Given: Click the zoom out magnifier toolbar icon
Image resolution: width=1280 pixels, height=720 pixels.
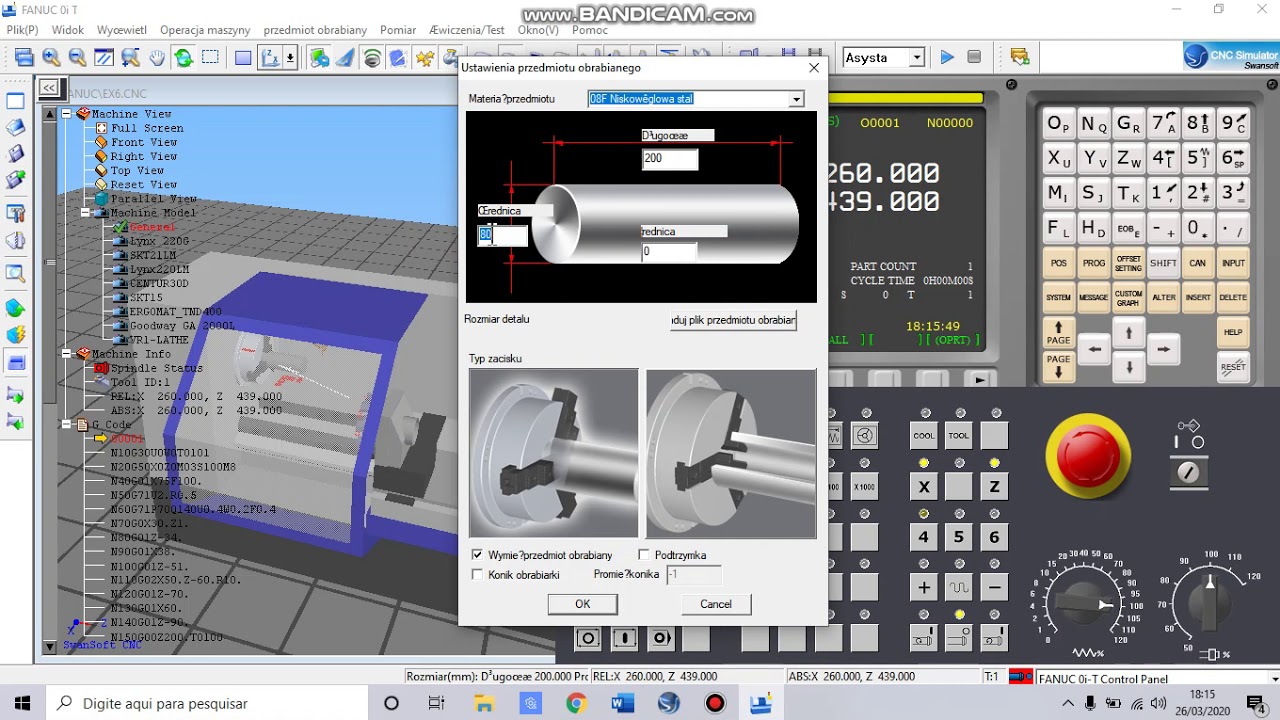Looking at the screenshot, I should pyautogui.click(x=77, y=58).
